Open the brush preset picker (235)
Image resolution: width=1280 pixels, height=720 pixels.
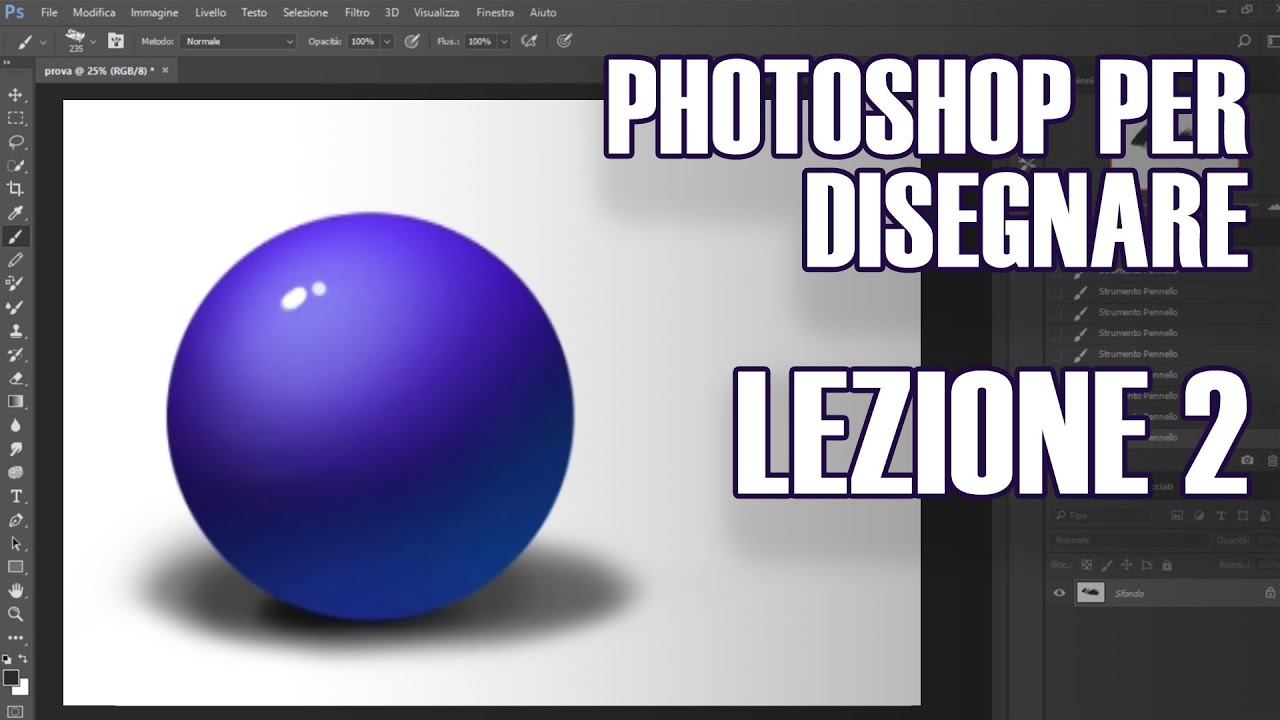coord(77,40)
